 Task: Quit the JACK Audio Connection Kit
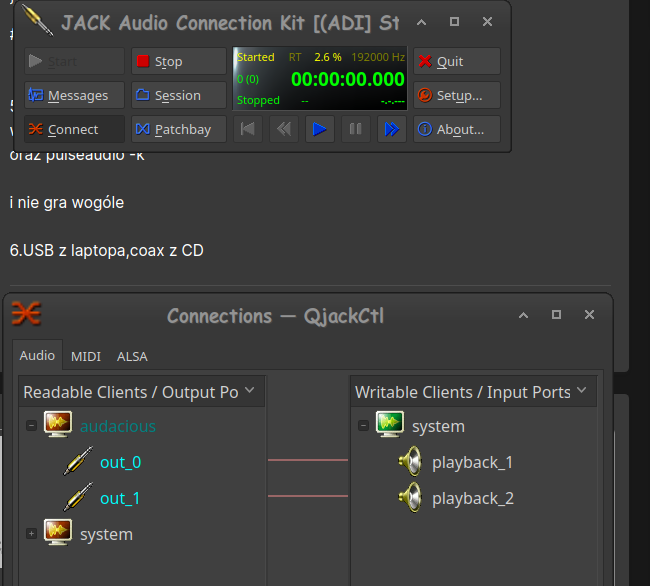456,61
